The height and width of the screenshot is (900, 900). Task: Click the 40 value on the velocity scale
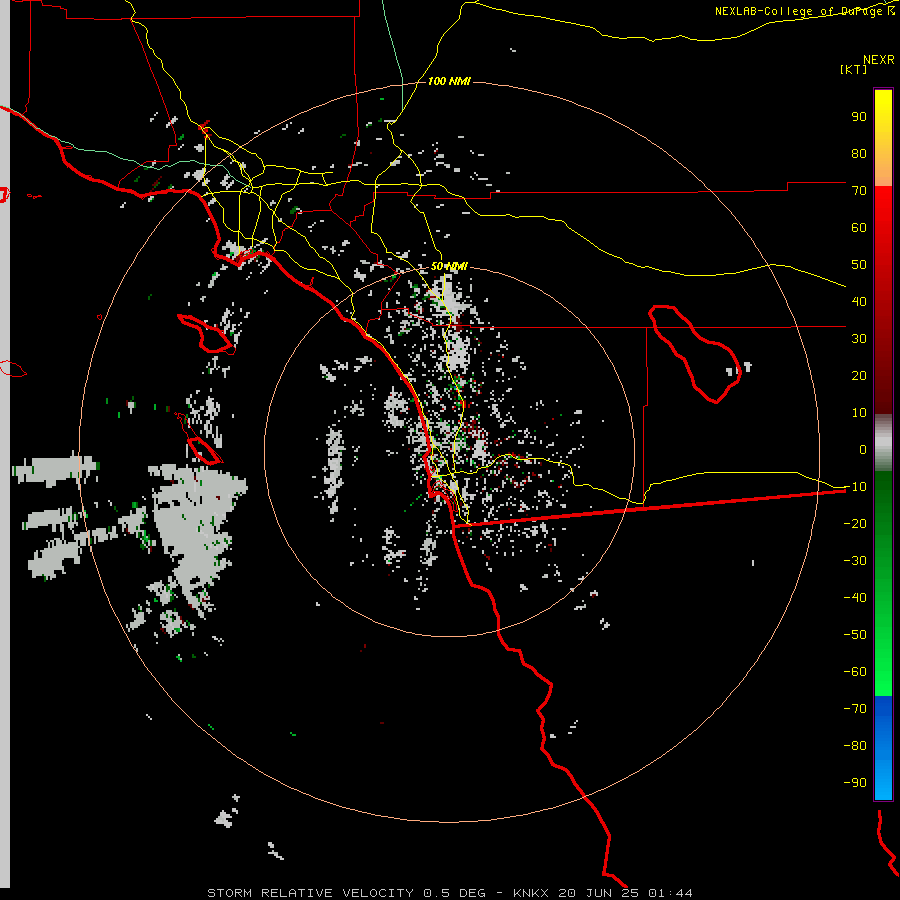point(859,301)
